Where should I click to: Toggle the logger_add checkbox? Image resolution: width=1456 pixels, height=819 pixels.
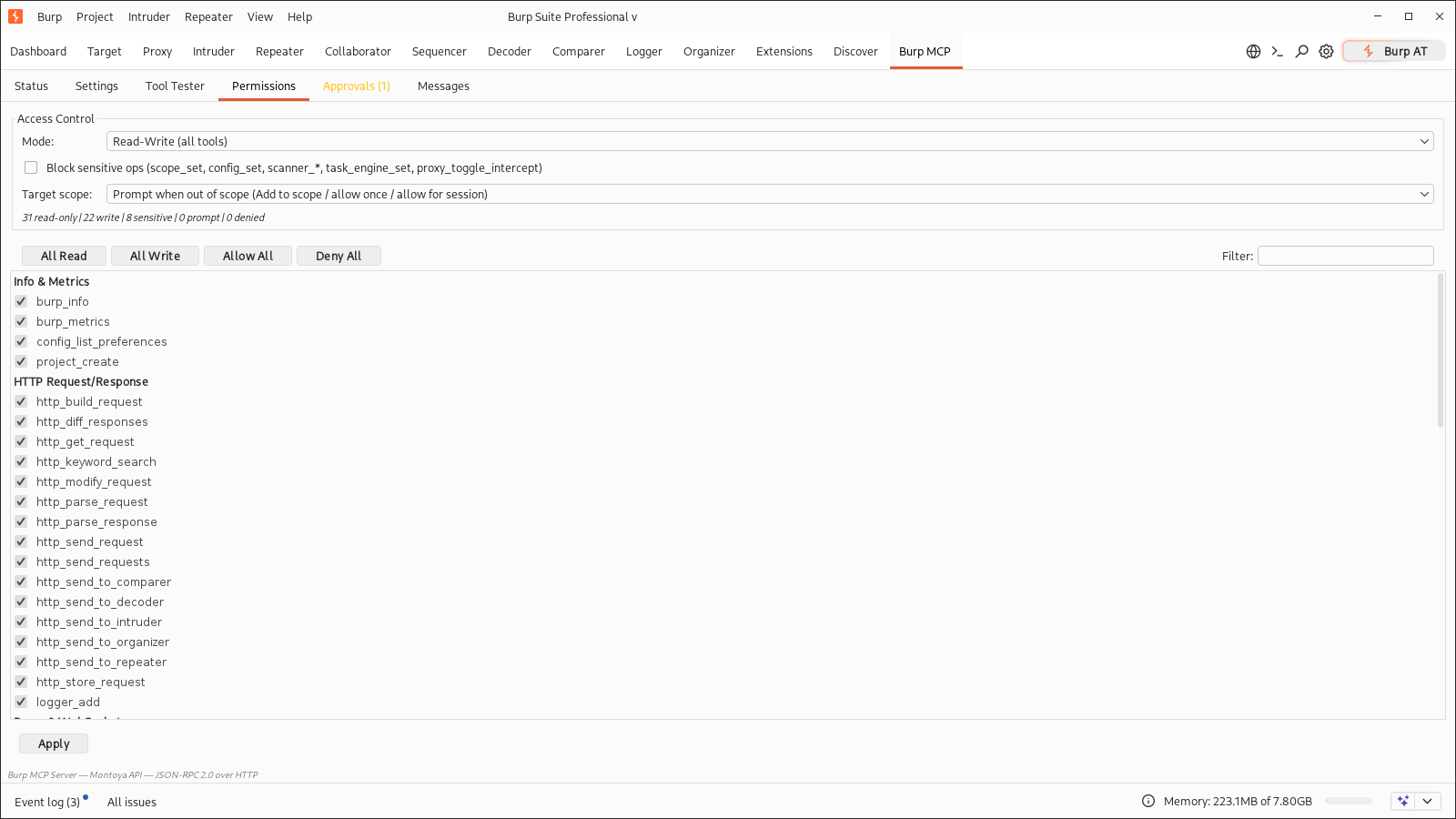21,702
